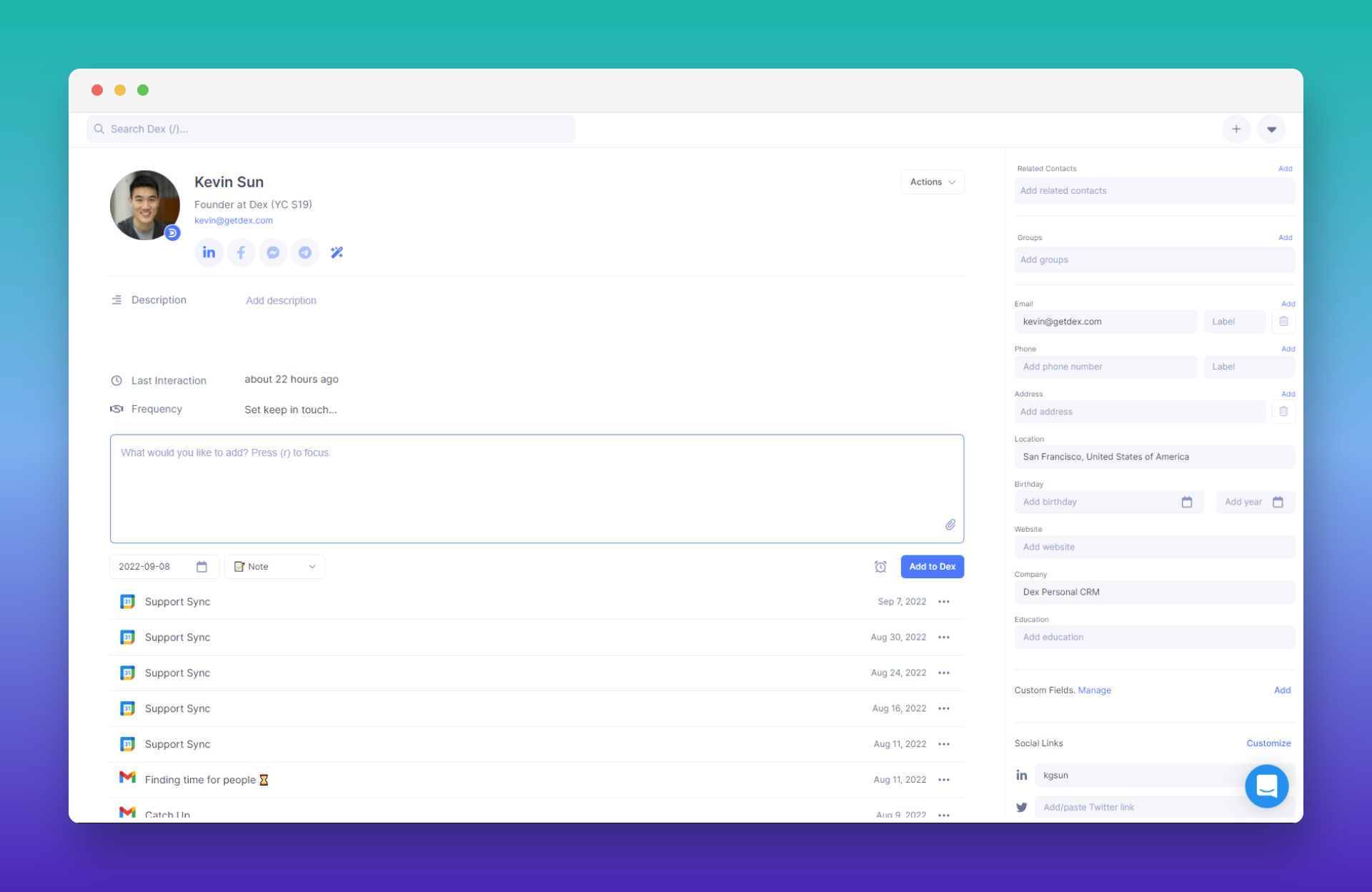The height and width of the screenshot is (892, 1372).
Task: Attach a file with the paperclip icon
Action: (950, 525)
